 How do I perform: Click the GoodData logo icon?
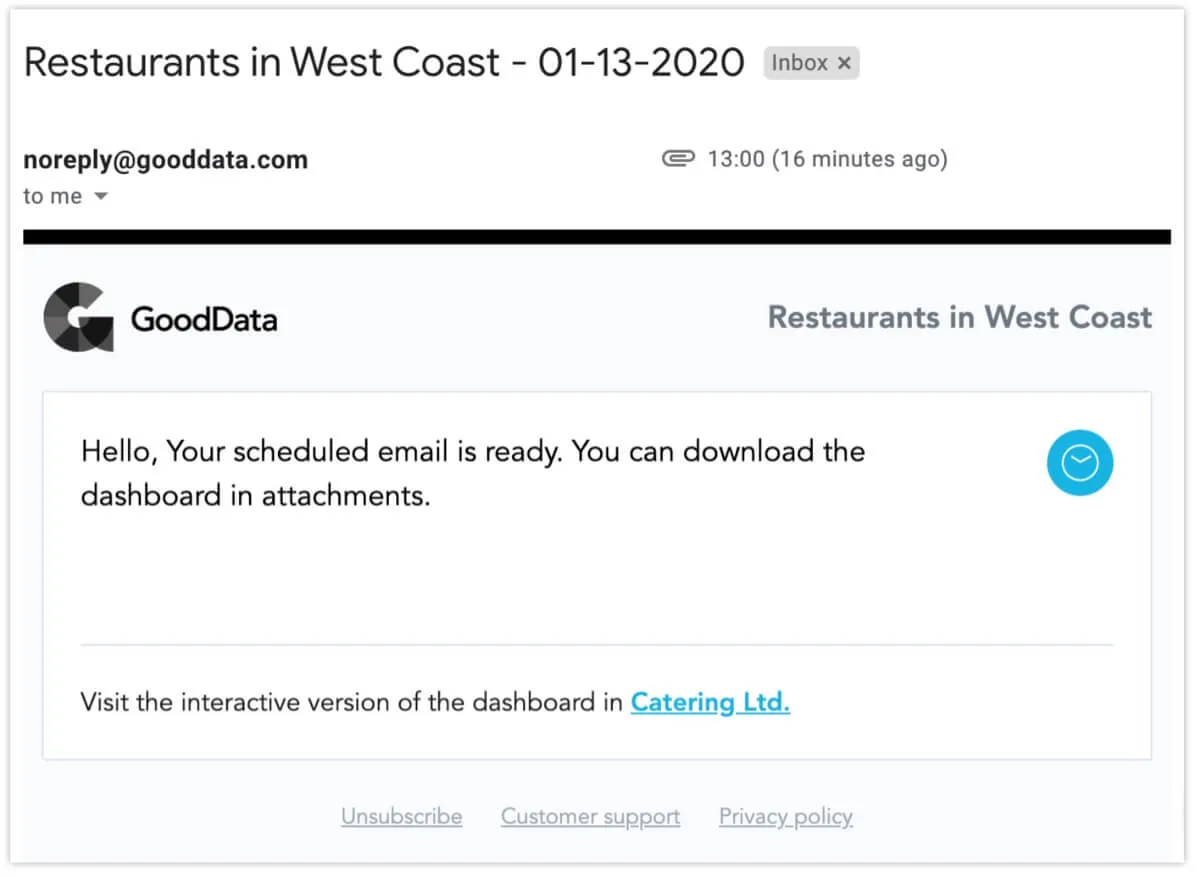pos(78,317)
